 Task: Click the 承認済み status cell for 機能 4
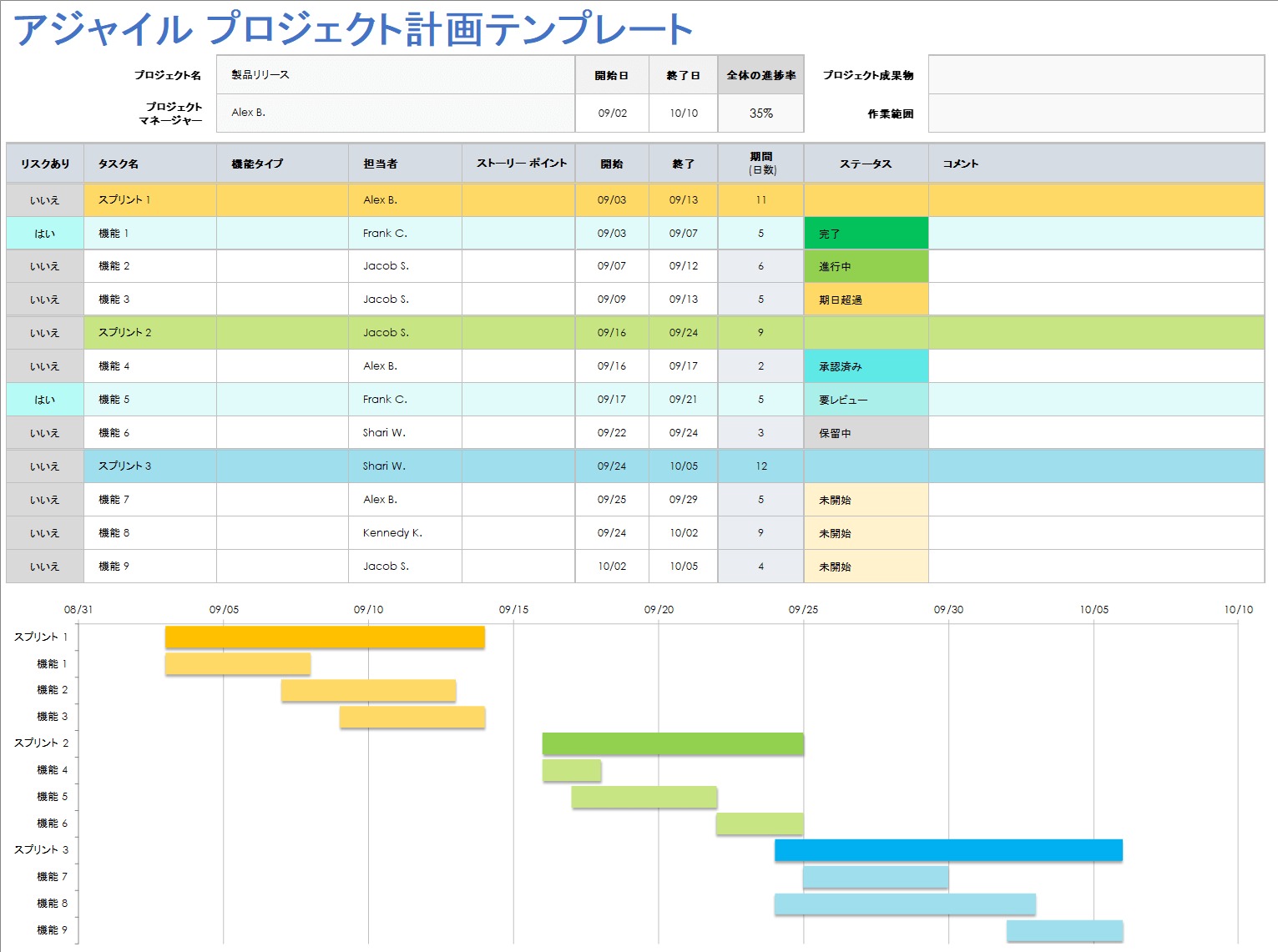(x=866, y=366)
